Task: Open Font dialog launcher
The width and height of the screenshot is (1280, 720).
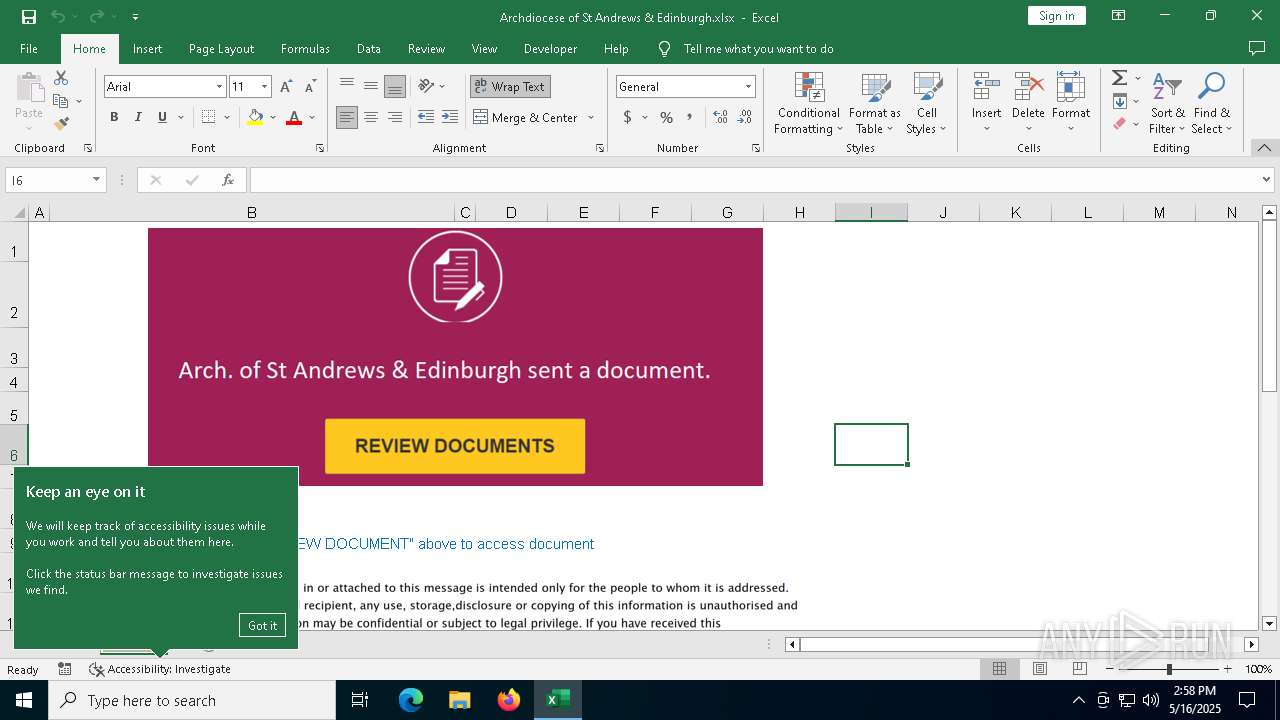Action: click(320, 148)
